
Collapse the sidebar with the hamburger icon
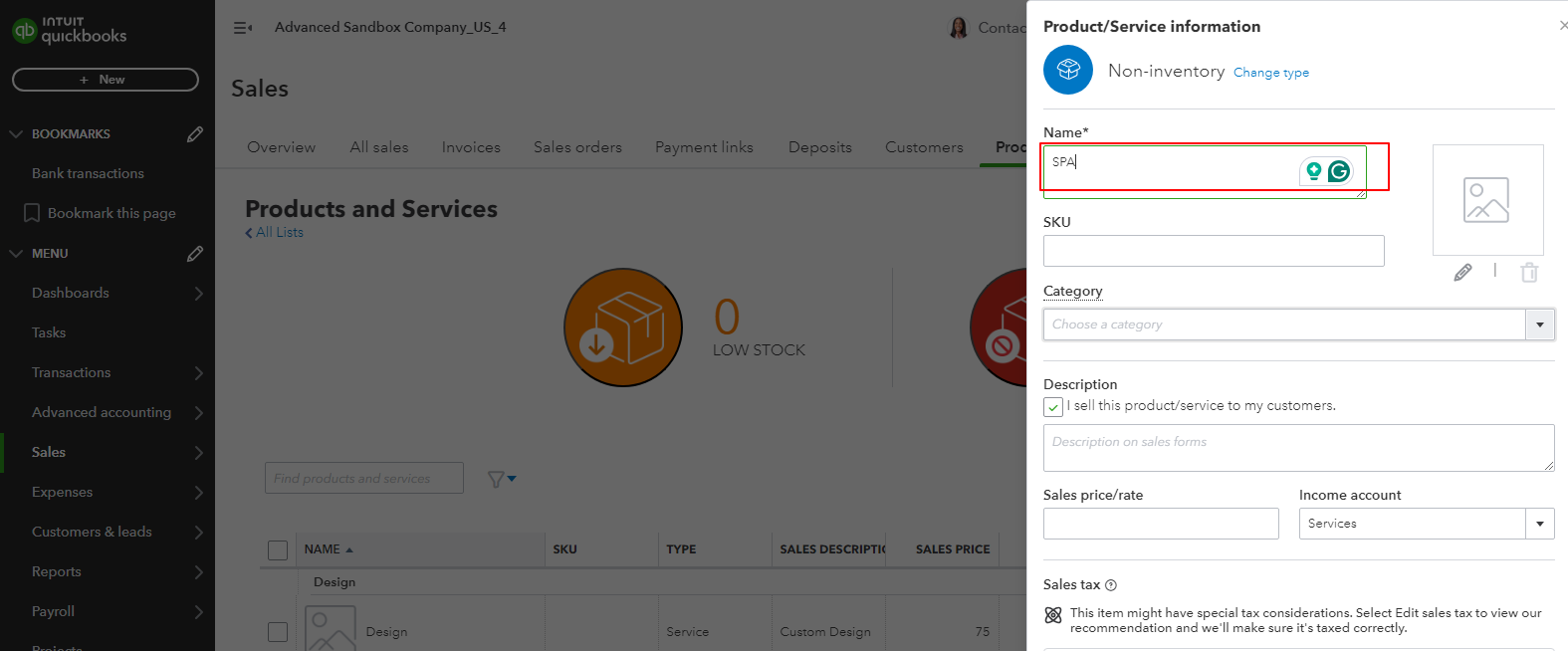click(x=242, y=28)
